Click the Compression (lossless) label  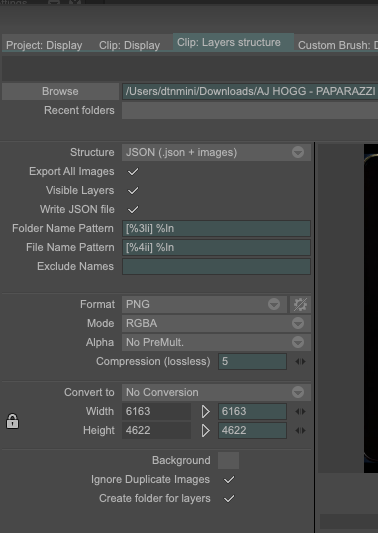pyautogui.click(x=153, y=361)
